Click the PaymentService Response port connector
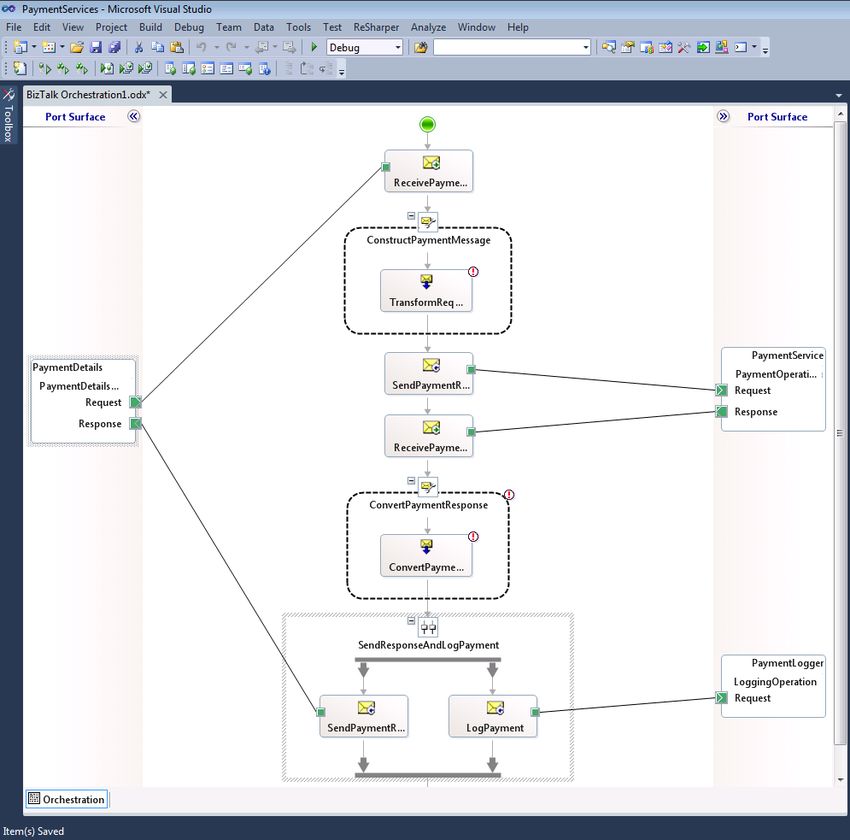Screen dimensions: 850x840 pyautogui.click(x=721, y=411)
